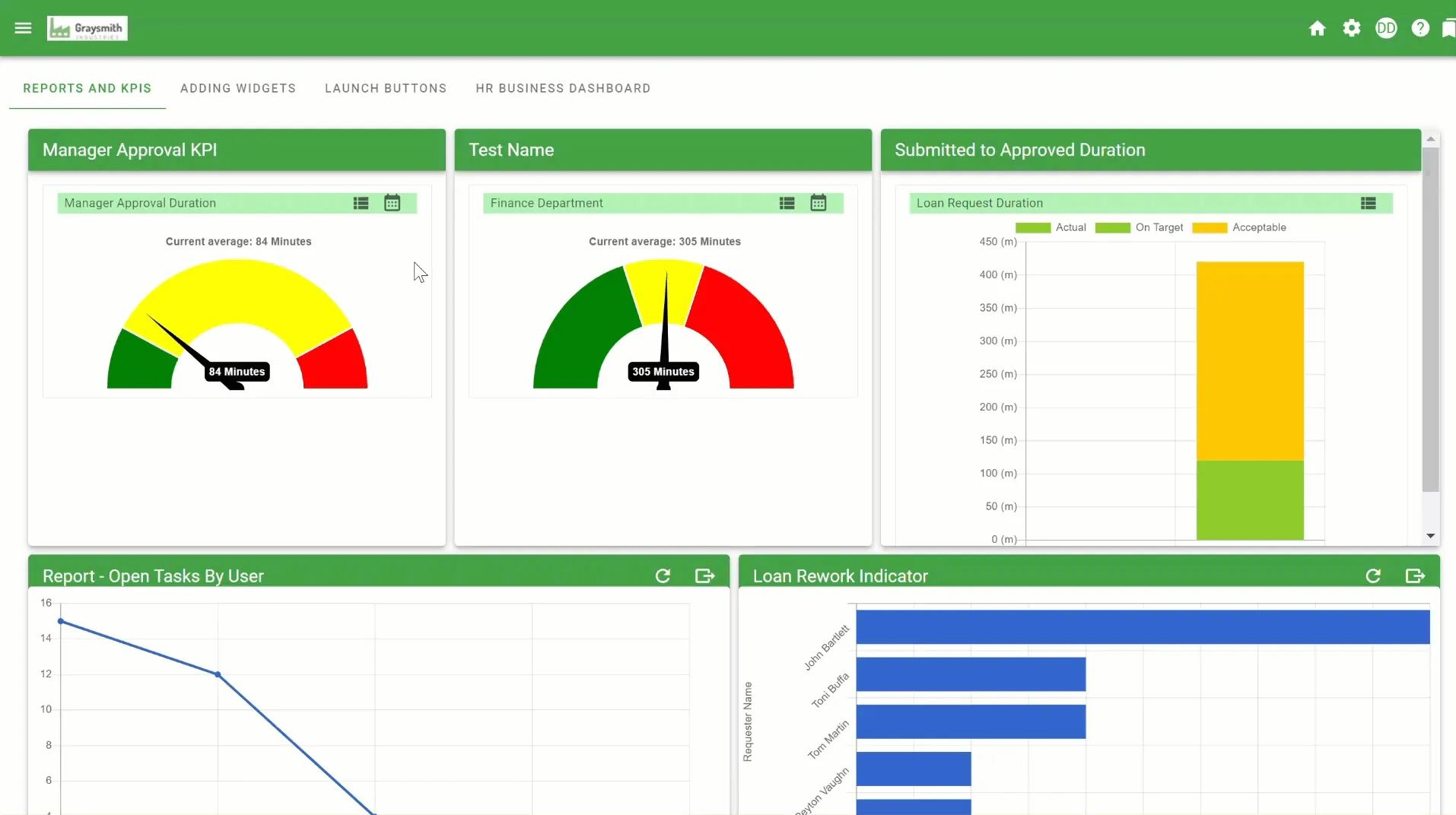Click the Home icon in header

(x=1317, y=28)
